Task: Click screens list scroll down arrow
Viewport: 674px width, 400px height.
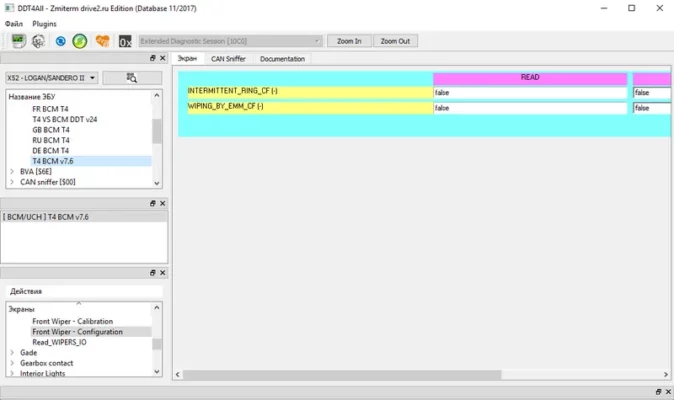Action: tap(157, 372)
